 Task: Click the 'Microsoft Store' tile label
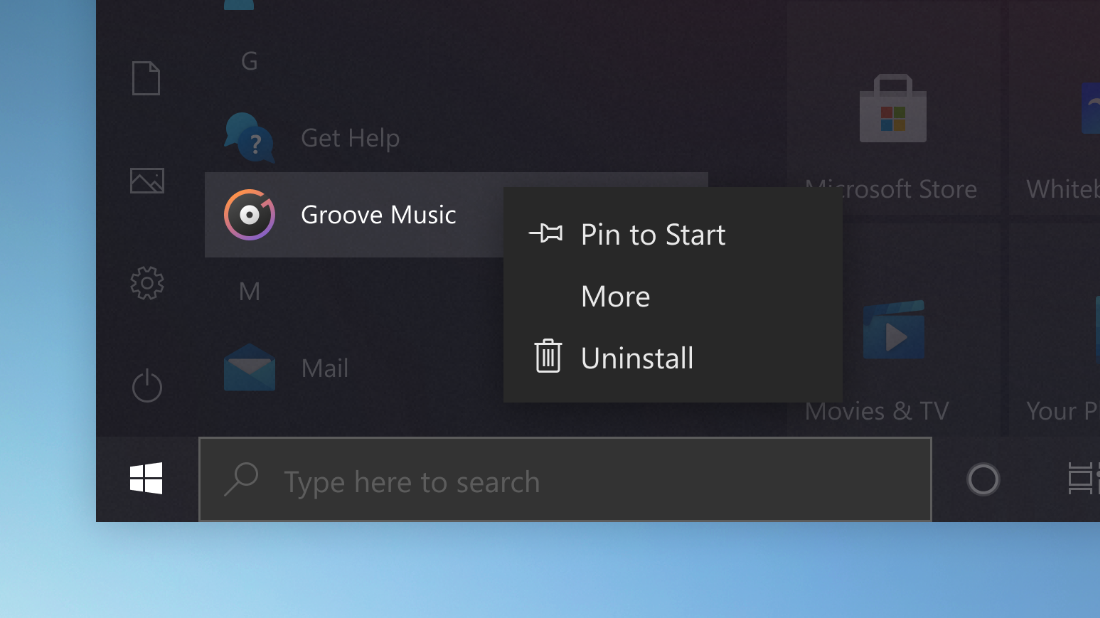pos(890,189)
